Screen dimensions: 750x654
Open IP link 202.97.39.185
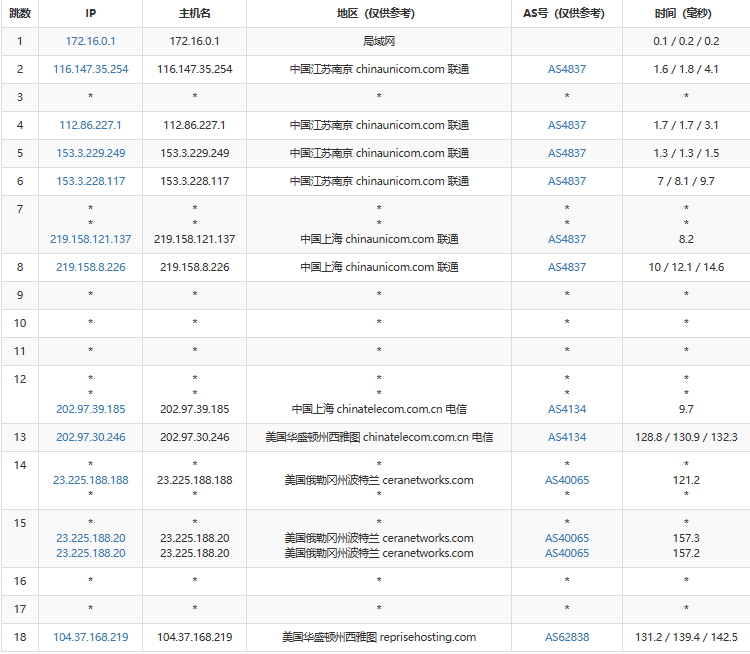[x=90, y=409]
